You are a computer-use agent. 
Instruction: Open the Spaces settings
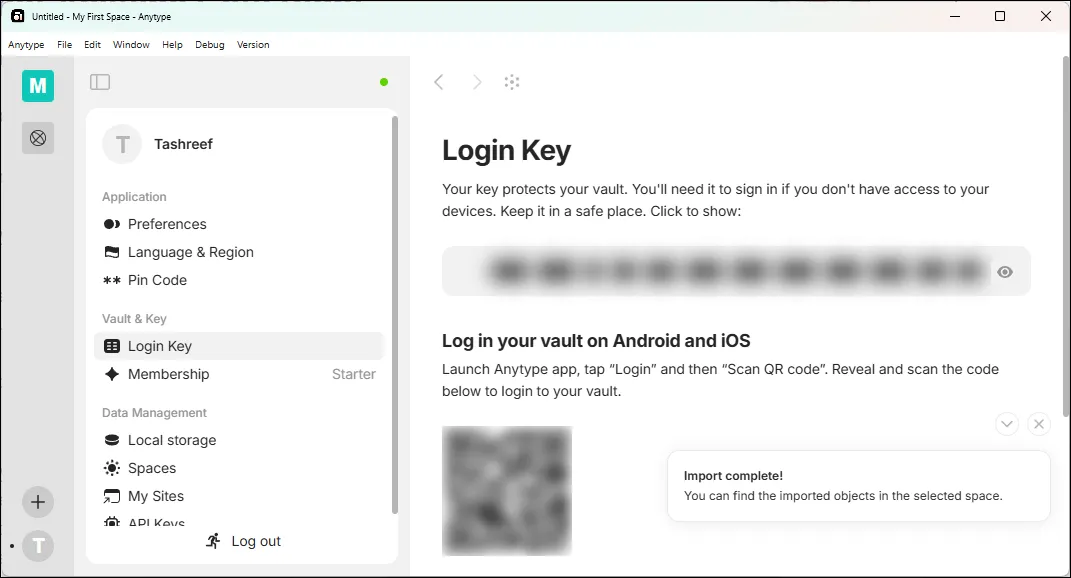(152, 468)
